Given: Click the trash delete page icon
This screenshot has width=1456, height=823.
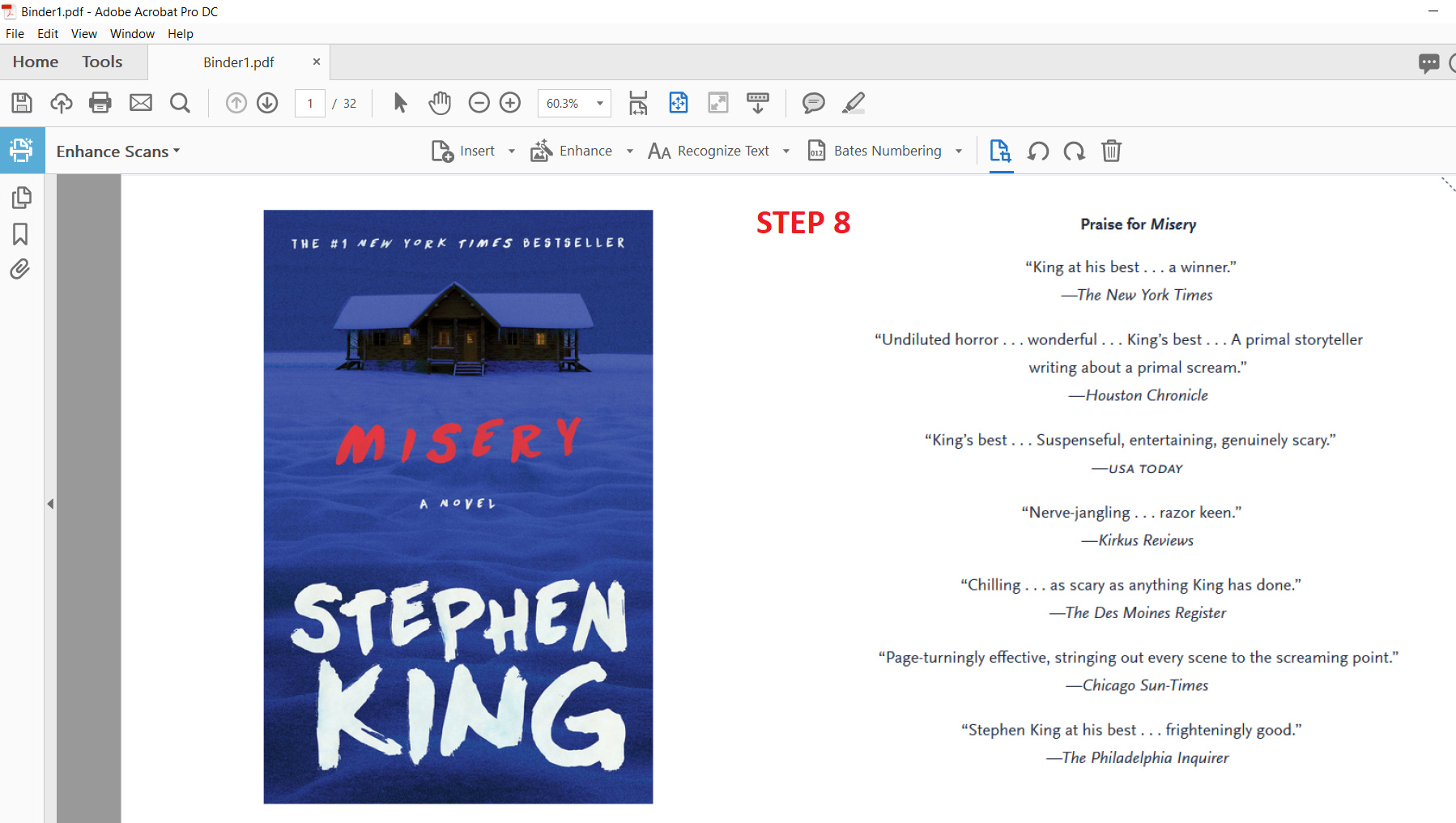Looking at the screenshot, I should (1111, 151).
